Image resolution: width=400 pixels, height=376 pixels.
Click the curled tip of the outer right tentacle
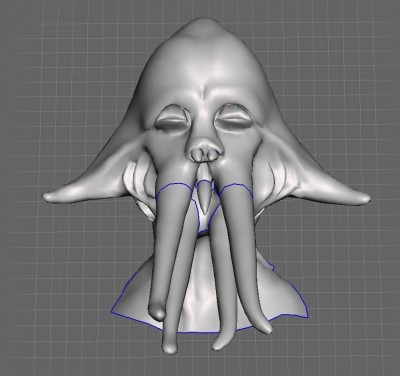(265, 327)
